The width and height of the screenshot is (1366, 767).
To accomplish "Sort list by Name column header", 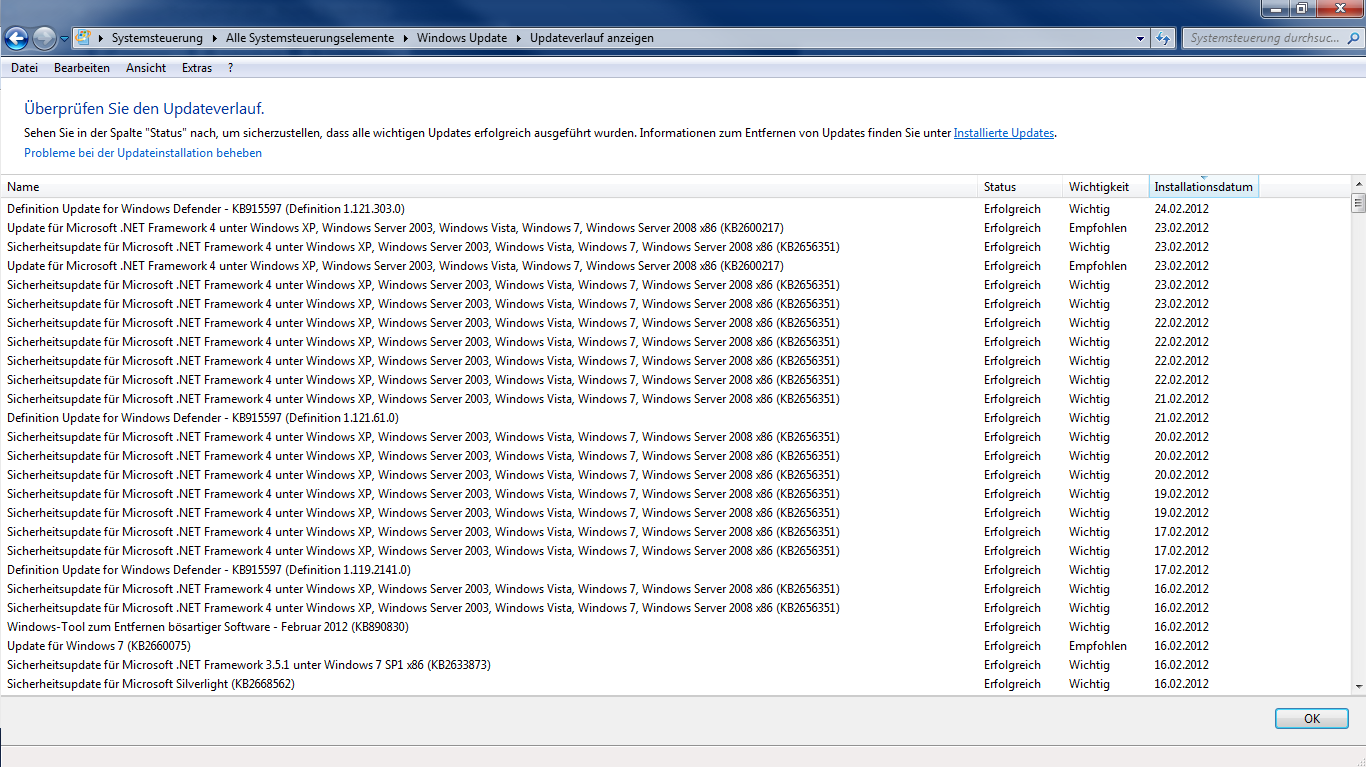I will (490, 187).
